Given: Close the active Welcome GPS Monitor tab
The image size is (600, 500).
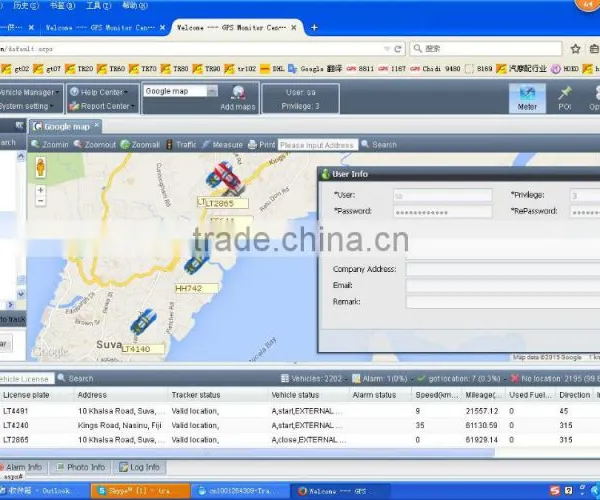Looking at the screenshot, I should point(294,28).
